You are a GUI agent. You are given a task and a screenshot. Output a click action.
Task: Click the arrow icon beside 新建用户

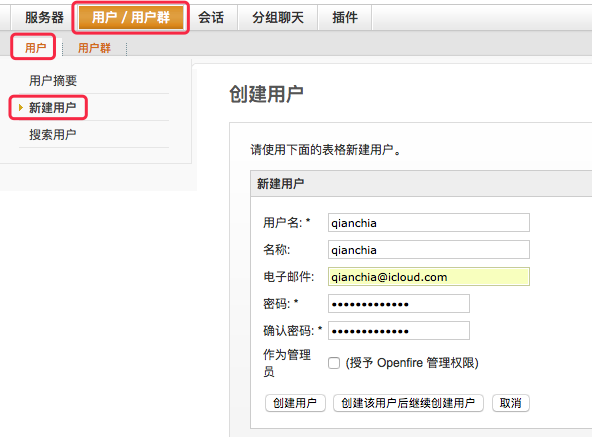(21, 108)
